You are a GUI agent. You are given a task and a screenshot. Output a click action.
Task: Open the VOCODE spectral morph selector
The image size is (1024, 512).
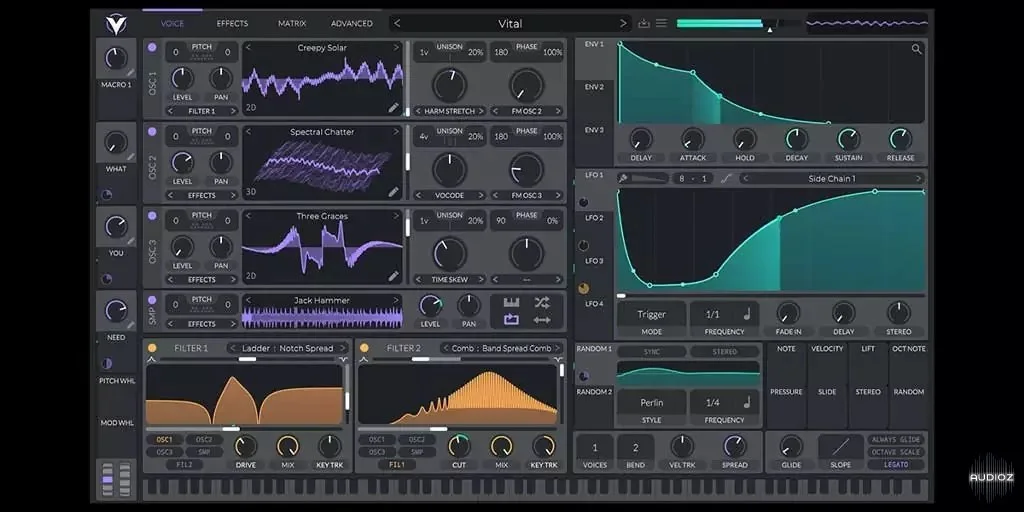450,195
